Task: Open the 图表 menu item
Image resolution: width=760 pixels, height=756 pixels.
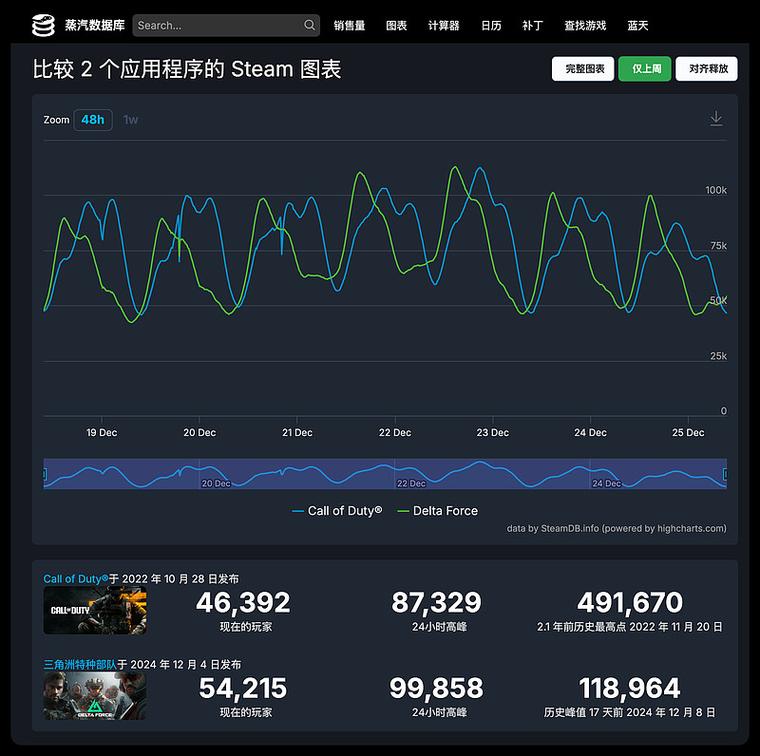Action: (x=396, y=26)
